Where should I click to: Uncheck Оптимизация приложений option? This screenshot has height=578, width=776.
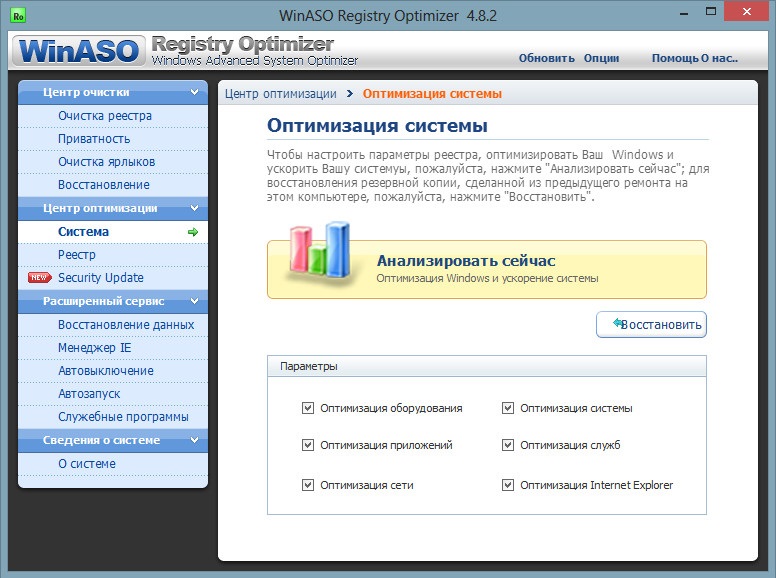pyautogui.click(x=308, y=445)
